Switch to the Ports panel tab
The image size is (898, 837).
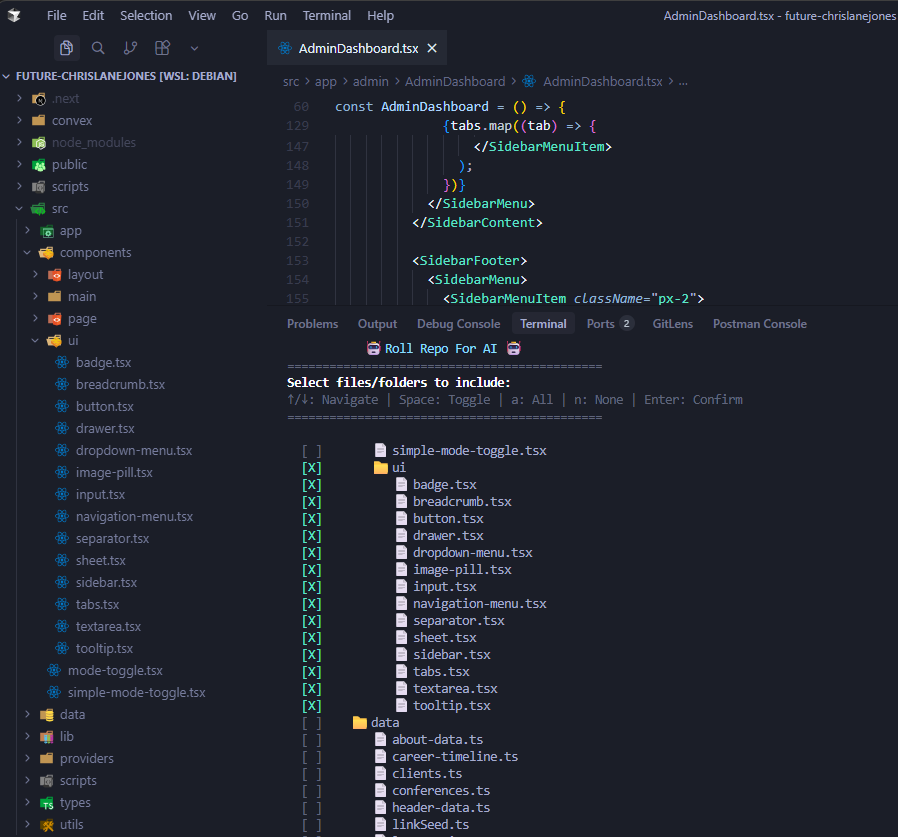coord(610,324)
